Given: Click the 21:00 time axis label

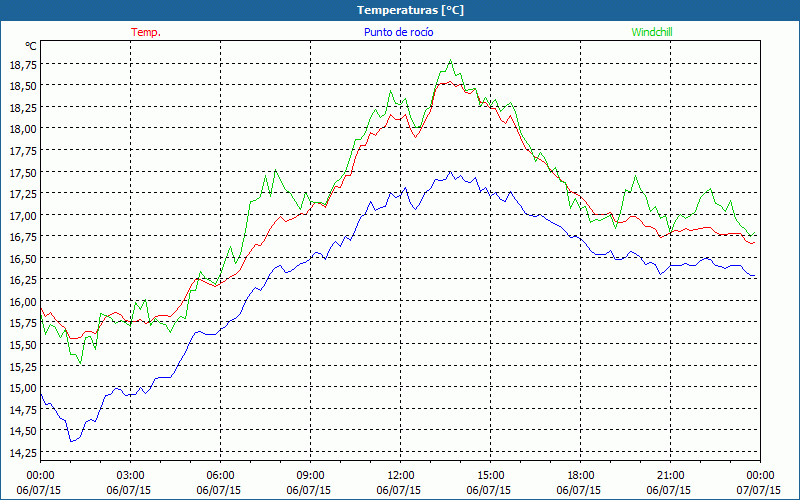Looking at the screenshot, I should point(670,476).
